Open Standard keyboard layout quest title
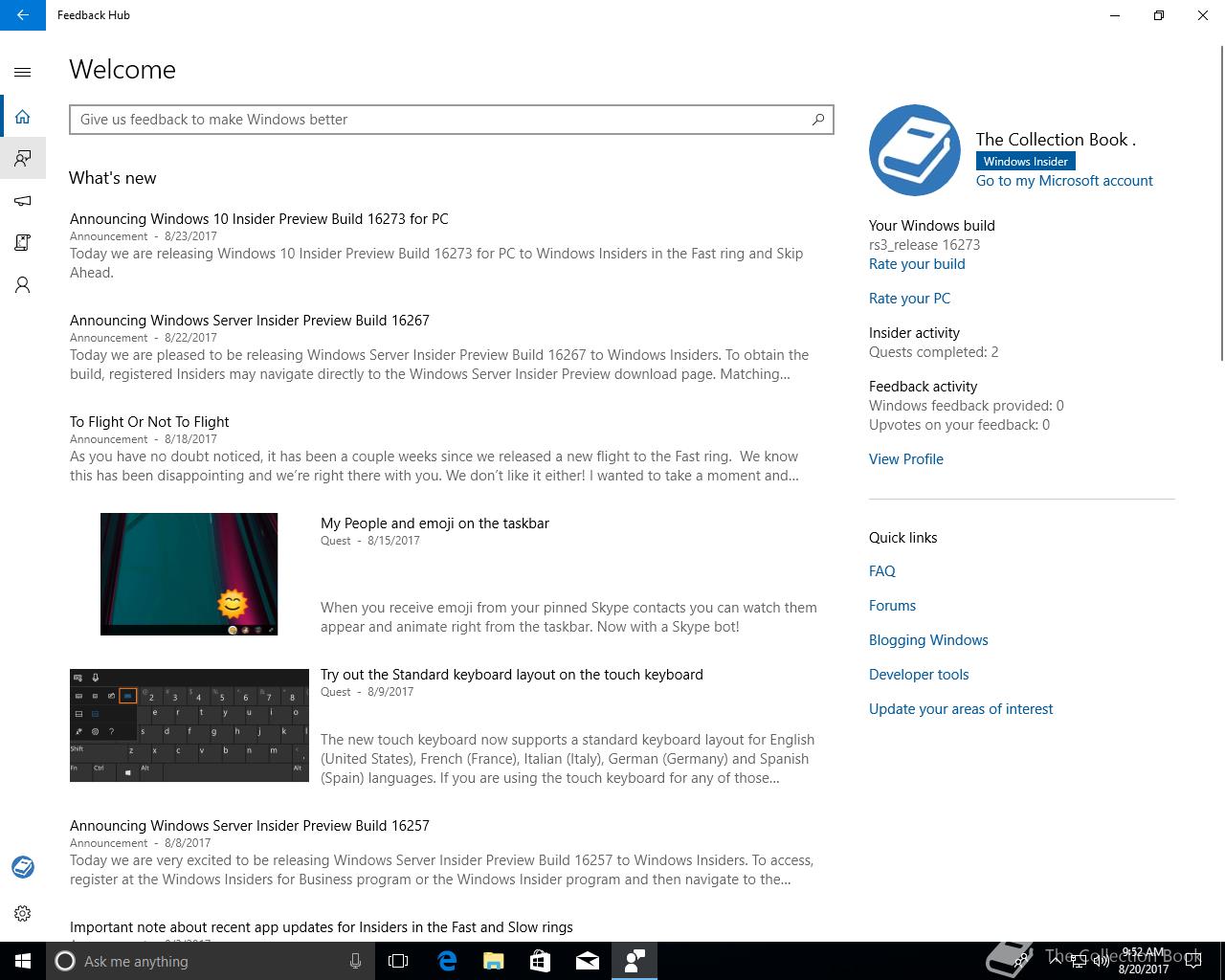Image resolution: width=1225 pixels, height=980 pixels. [x=512, y=675]
